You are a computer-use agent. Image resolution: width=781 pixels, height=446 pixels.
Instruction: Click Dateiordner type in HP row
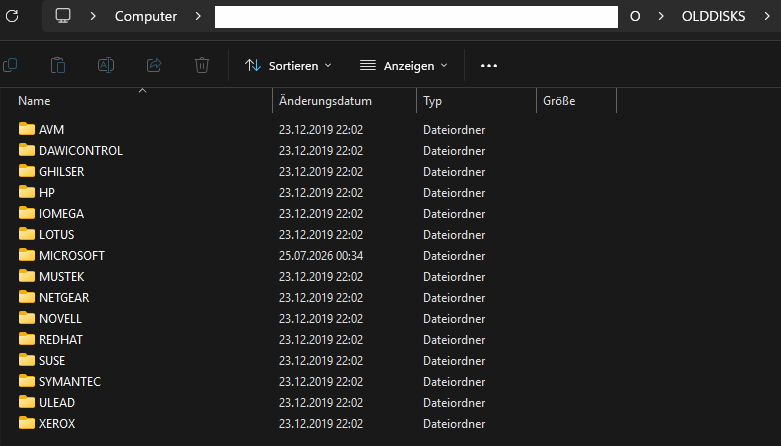(454, 192)
